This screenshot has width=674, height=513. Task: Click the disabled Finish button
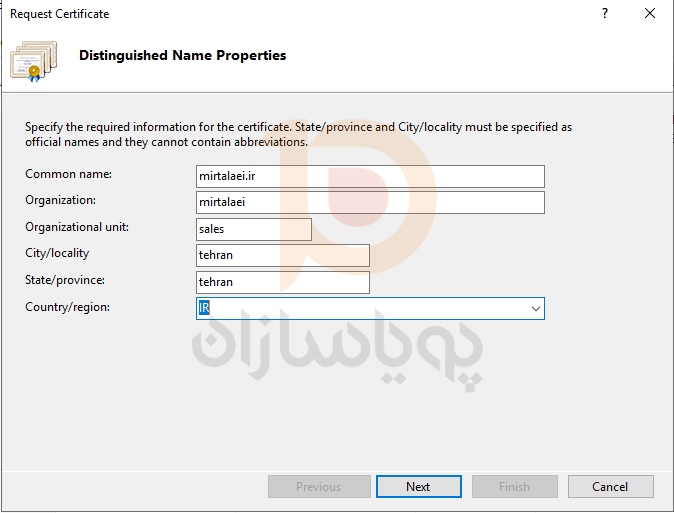(514, 487)
